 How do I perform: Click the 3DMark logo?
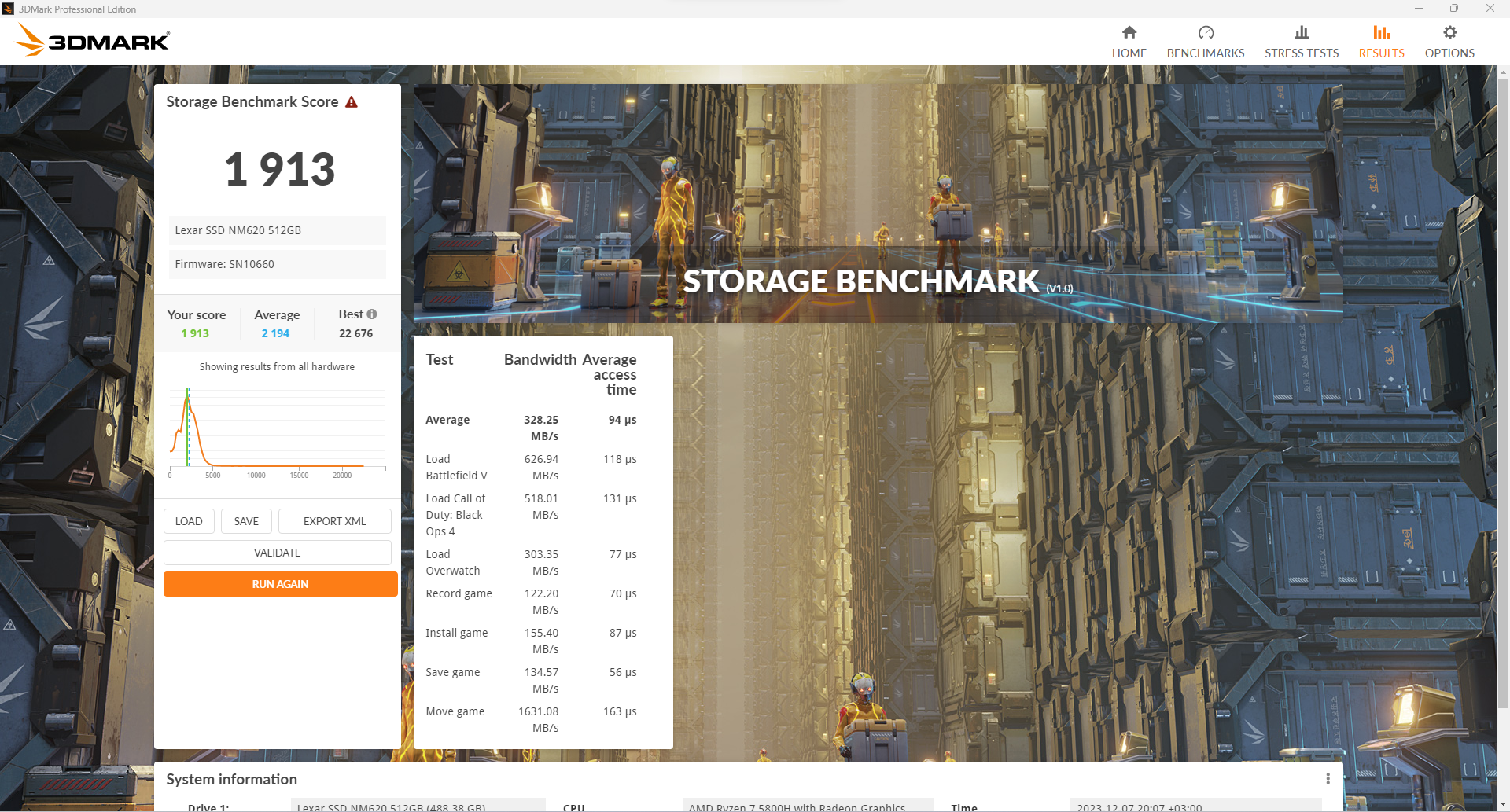(x=92, y=40)
